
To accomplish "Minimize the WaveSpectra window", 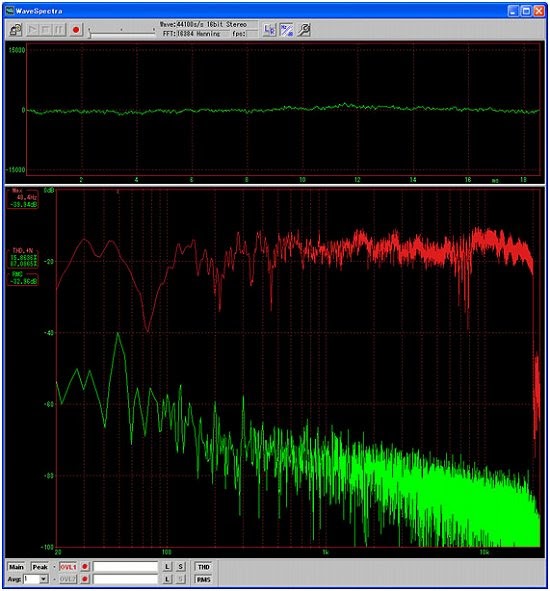I will tap(513, 11).
